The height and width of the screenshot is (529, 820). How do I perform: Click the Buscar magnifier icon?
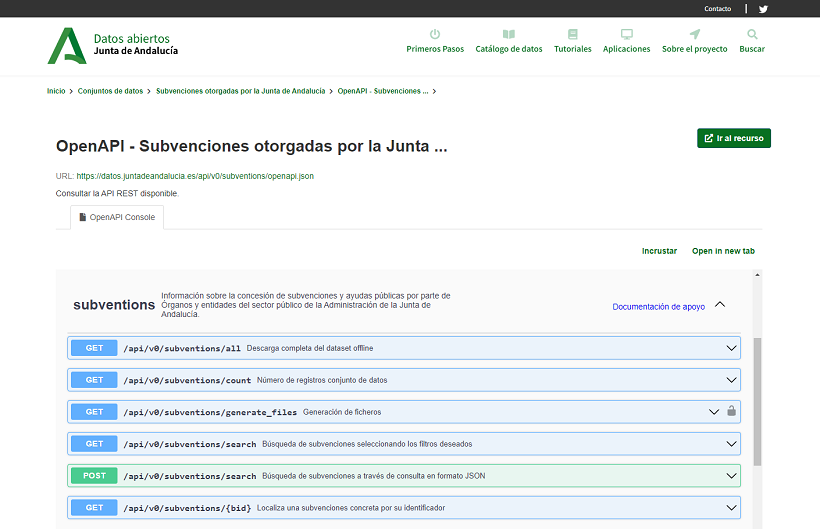coord(752,34)
